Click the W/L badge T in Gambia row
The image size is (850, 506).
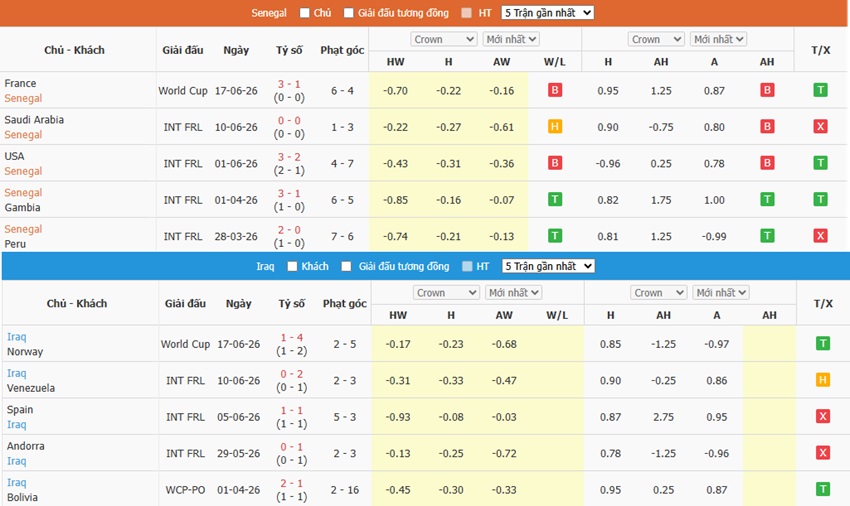coord(555,199)
